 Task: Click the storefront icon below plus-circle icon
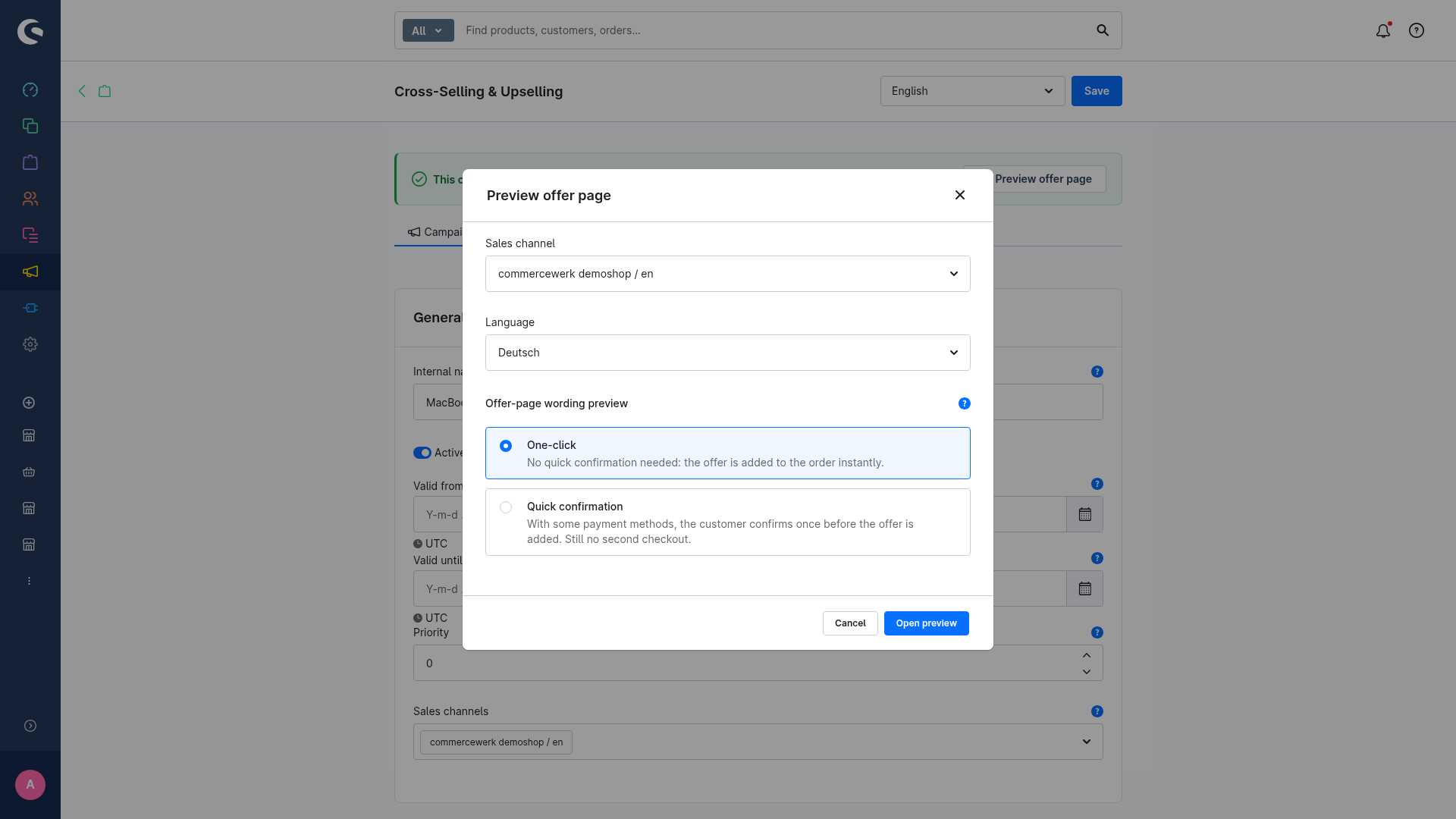(29, 435)
